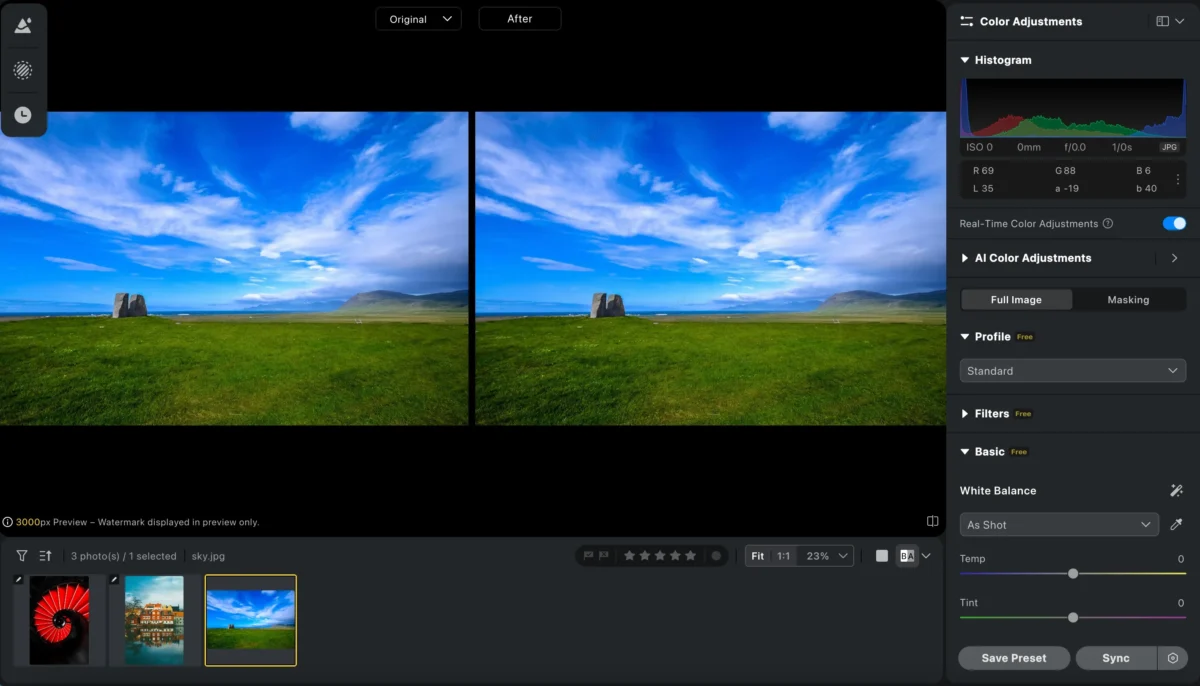Toggle the Real-Time Color Adjustments switch

[x=1174, y=224]
